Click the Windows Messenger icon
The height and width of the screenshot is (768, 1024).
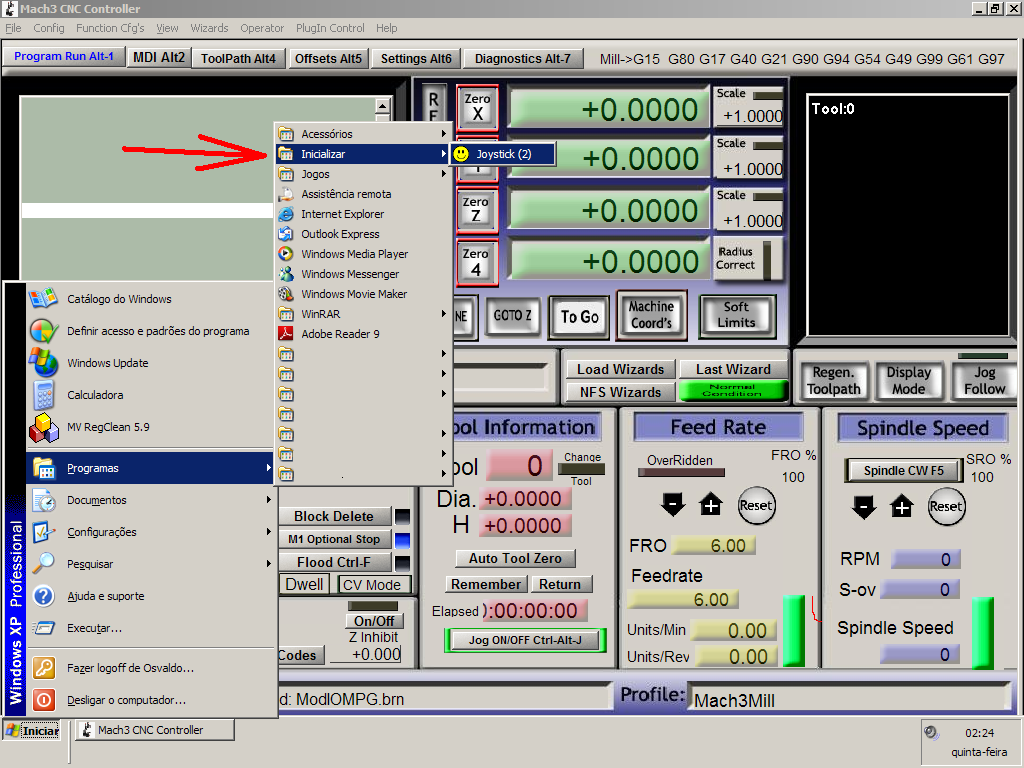pos(286,274)
